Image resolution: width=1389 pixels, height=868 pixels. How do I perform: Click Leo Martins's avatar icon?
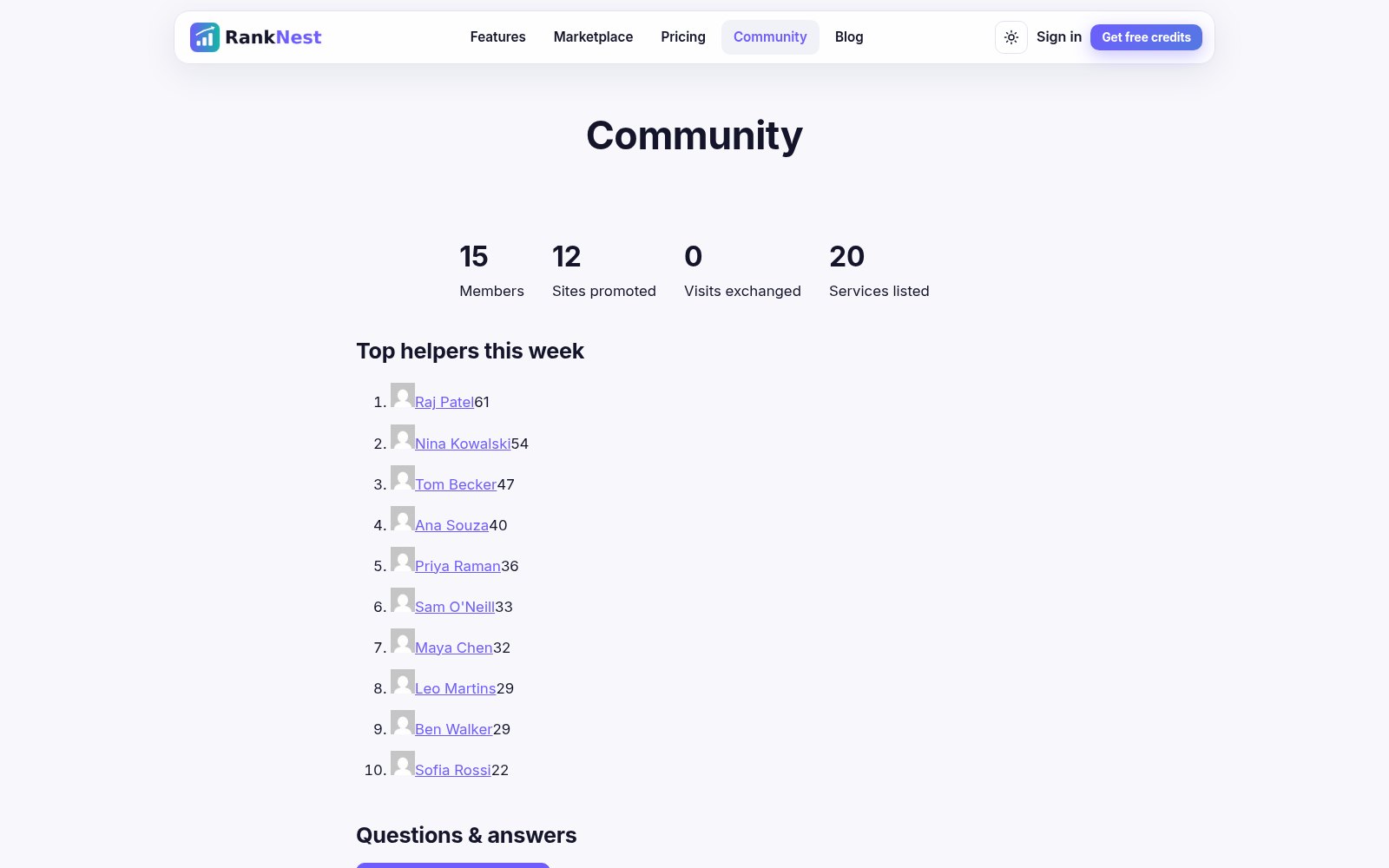403,681
